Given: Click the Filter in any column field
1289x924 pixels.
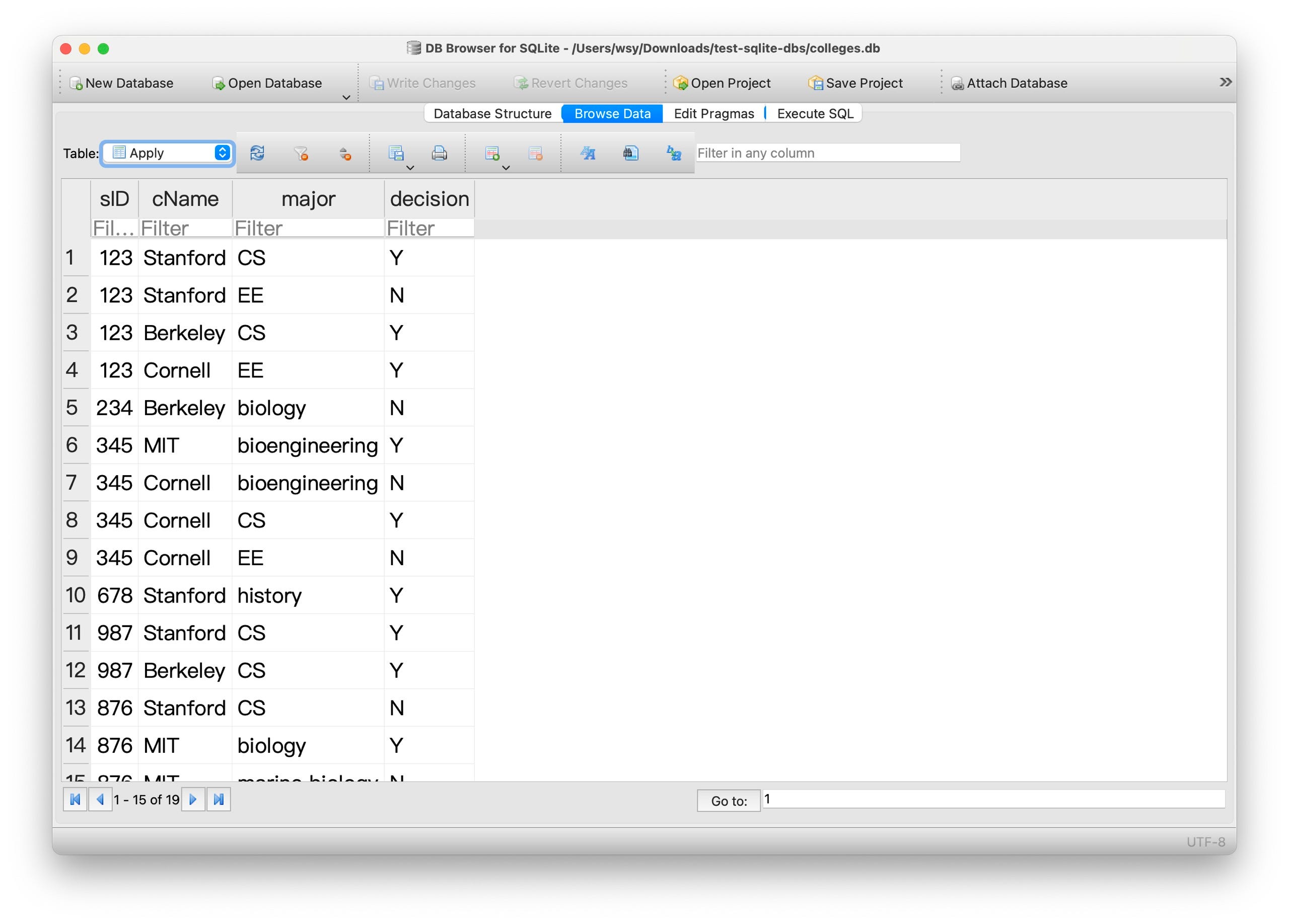Looking at the screenshot, I should click(828, 153).
